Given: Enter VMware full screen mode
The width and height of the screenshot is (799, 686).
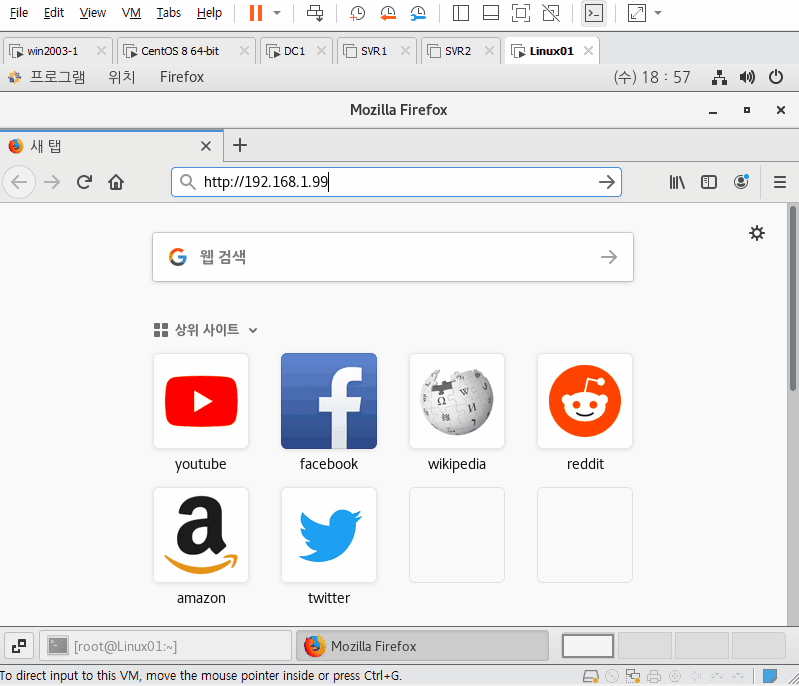Looking at the screenshot, I should [521, 13].
